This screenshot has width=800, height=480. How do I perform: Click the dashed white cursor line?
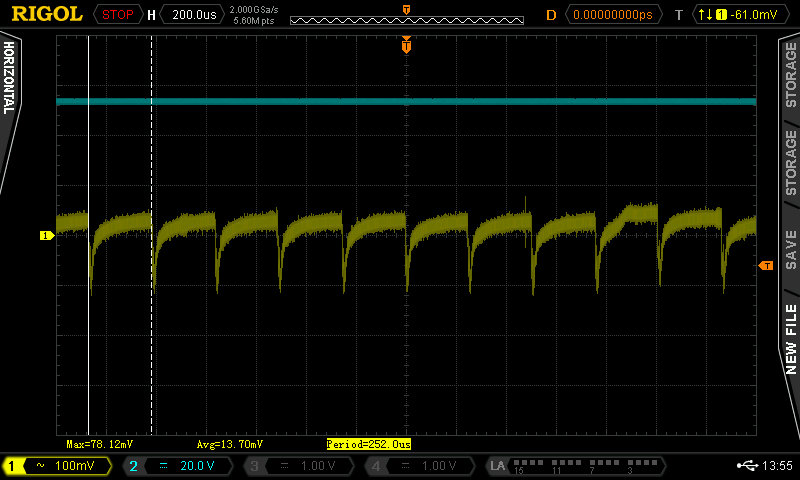click(152, 235)
